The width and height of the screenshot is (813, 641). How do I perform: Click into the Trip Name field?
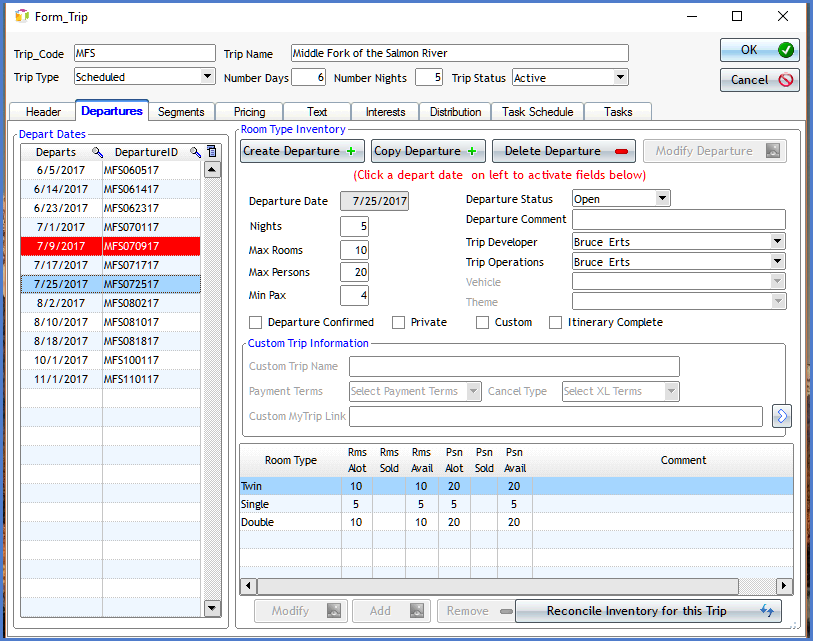click(459, 53)
